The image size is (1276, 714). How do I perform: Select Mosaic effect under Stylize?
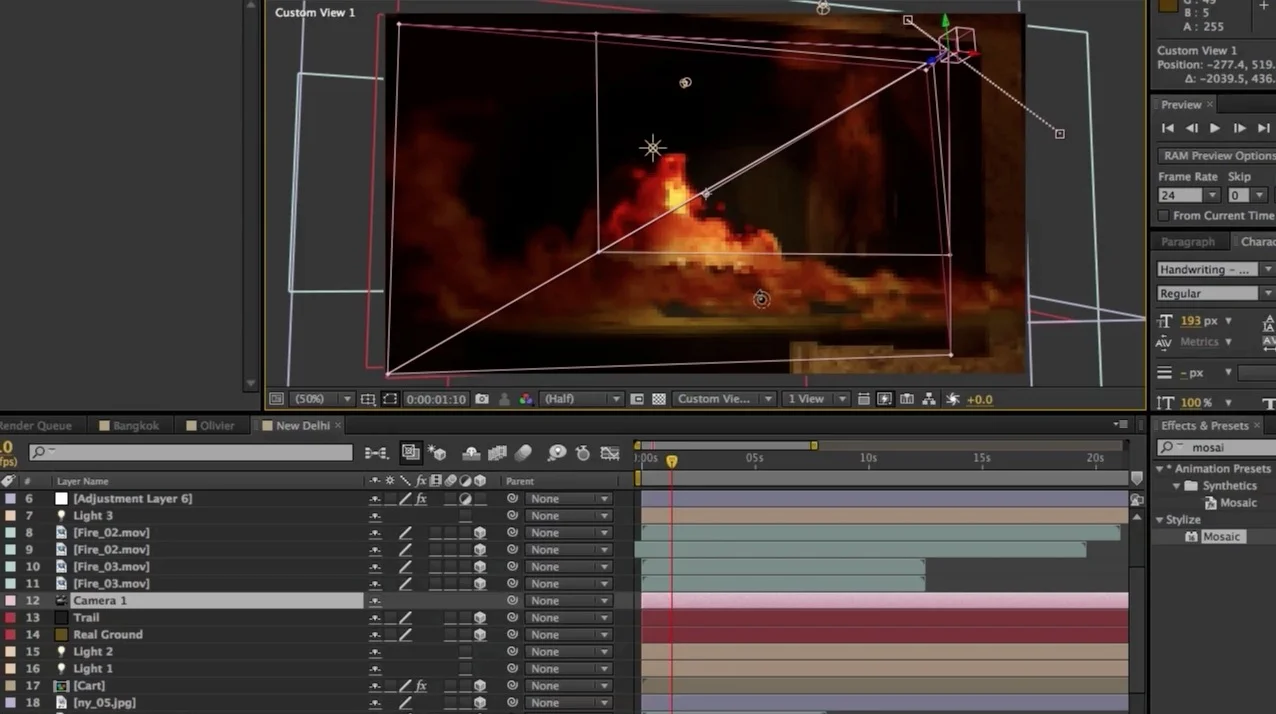(1220, 537)
